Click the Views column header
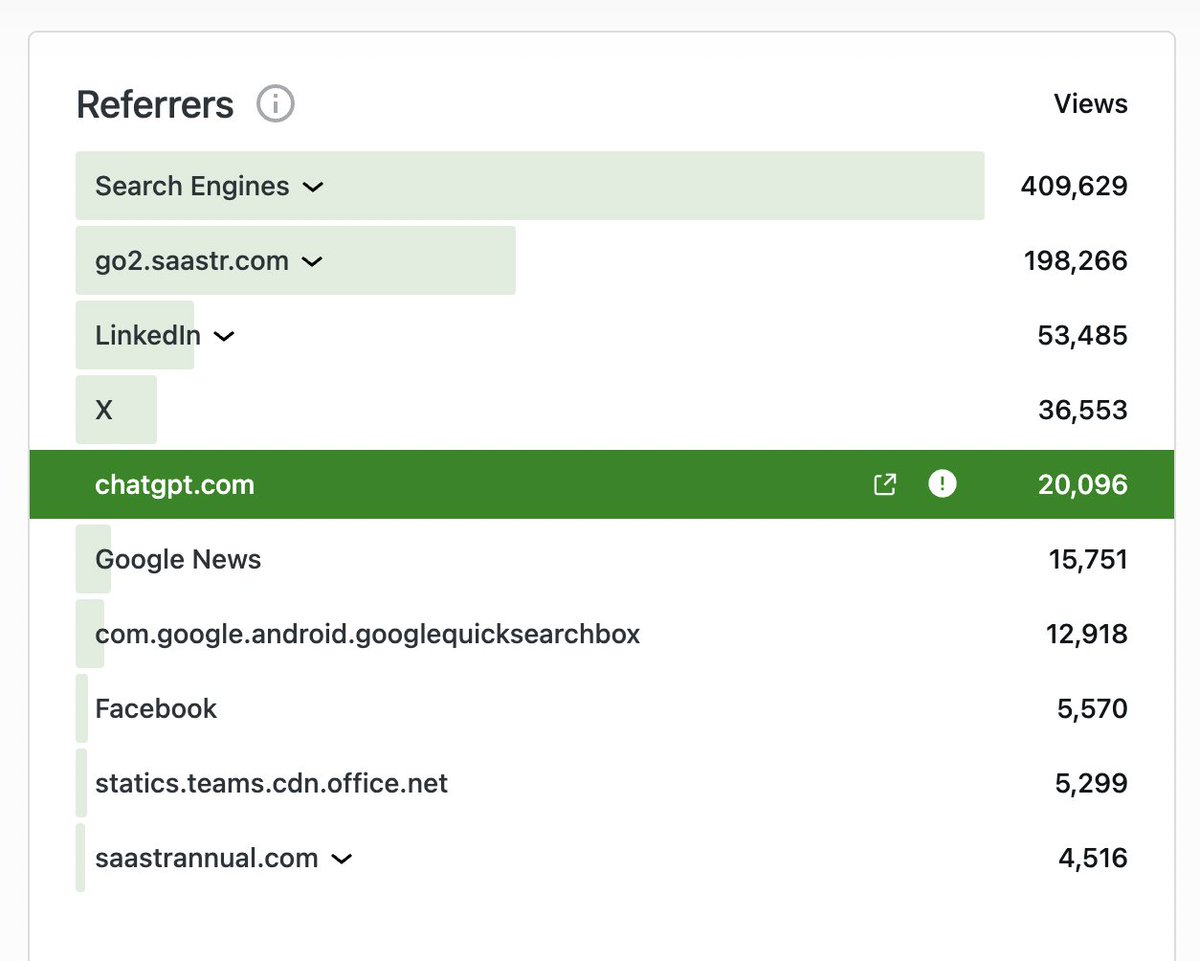Image resolution: width=1200 pixels, height=961 pixels. point(1090,103)
